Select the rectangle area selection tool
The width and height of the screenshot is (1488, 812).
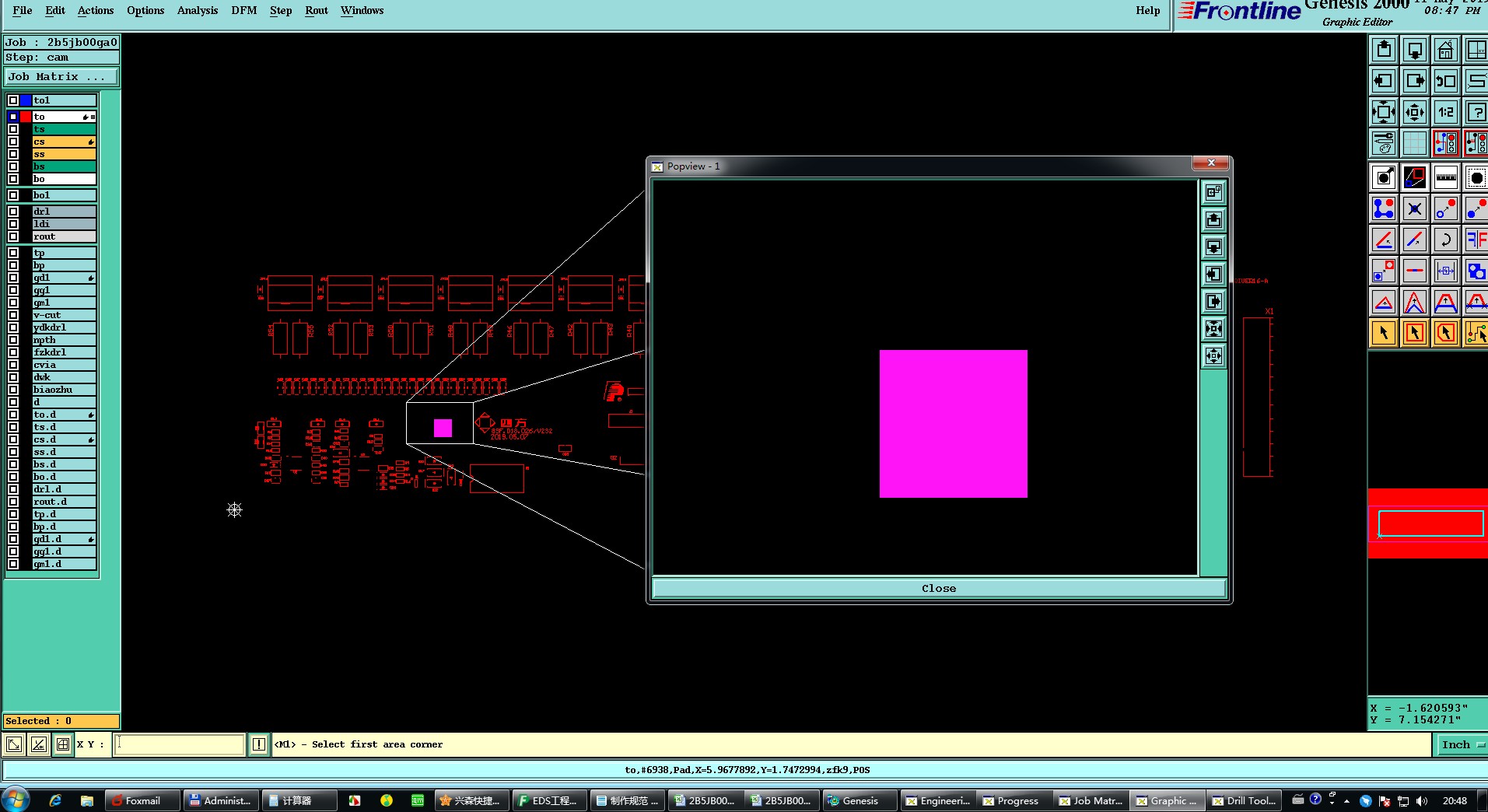1414,333
